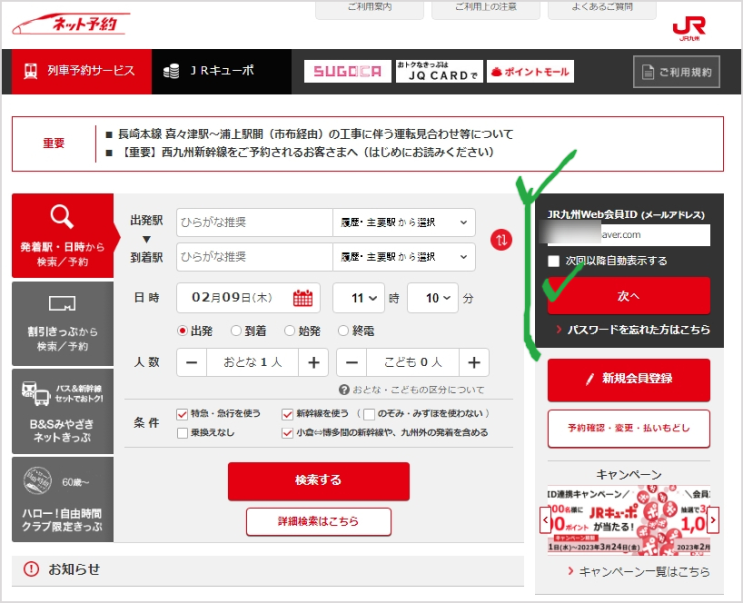Screen dimensions: 743x603
Task: Select the 出発 radio button
Action: coord(182,331)
